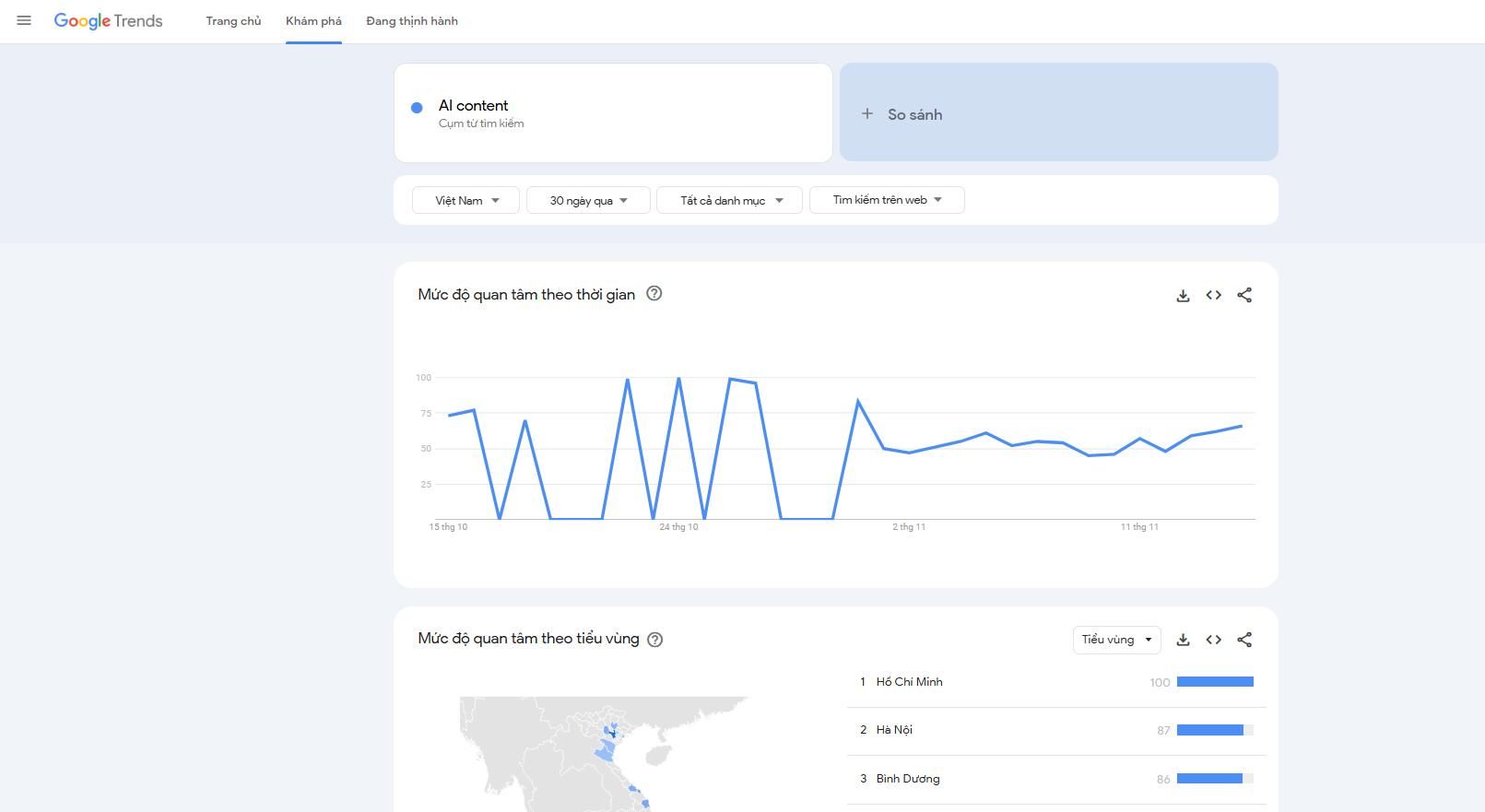Select Bình Dương in the region list
1485x812 pixels.
coord(908,779)
